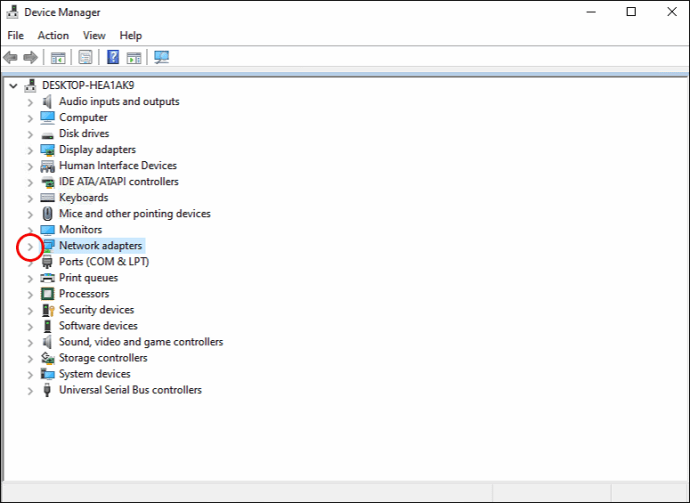
Task: Click the Forward arrow toolbar icon
Action: coord(30,57)
